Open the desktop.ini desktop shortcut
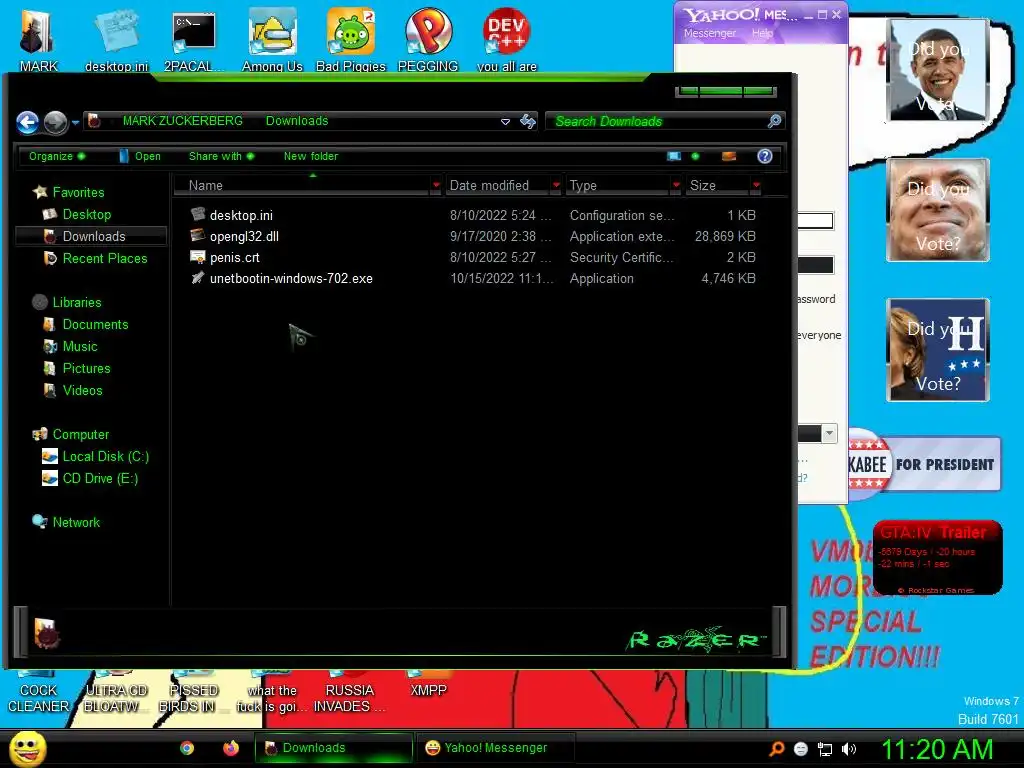Image resolution: width=1024 pixels, height=768 pixels. (116, 39)
